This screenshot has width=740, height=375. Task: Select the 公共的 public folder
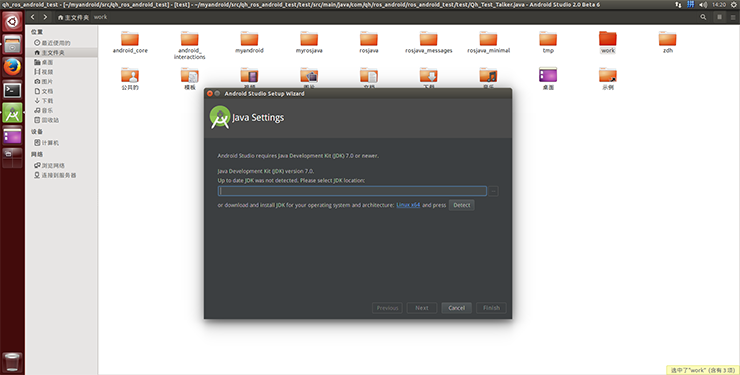click(x=130, y=79)
